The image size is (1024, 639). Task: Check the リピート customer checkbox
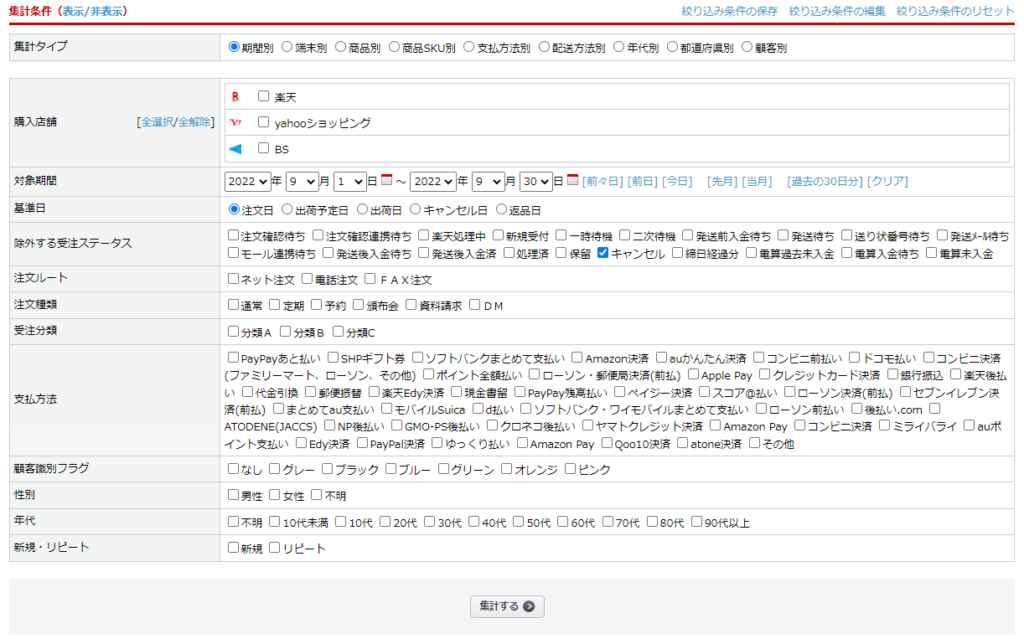coord(275,548)
